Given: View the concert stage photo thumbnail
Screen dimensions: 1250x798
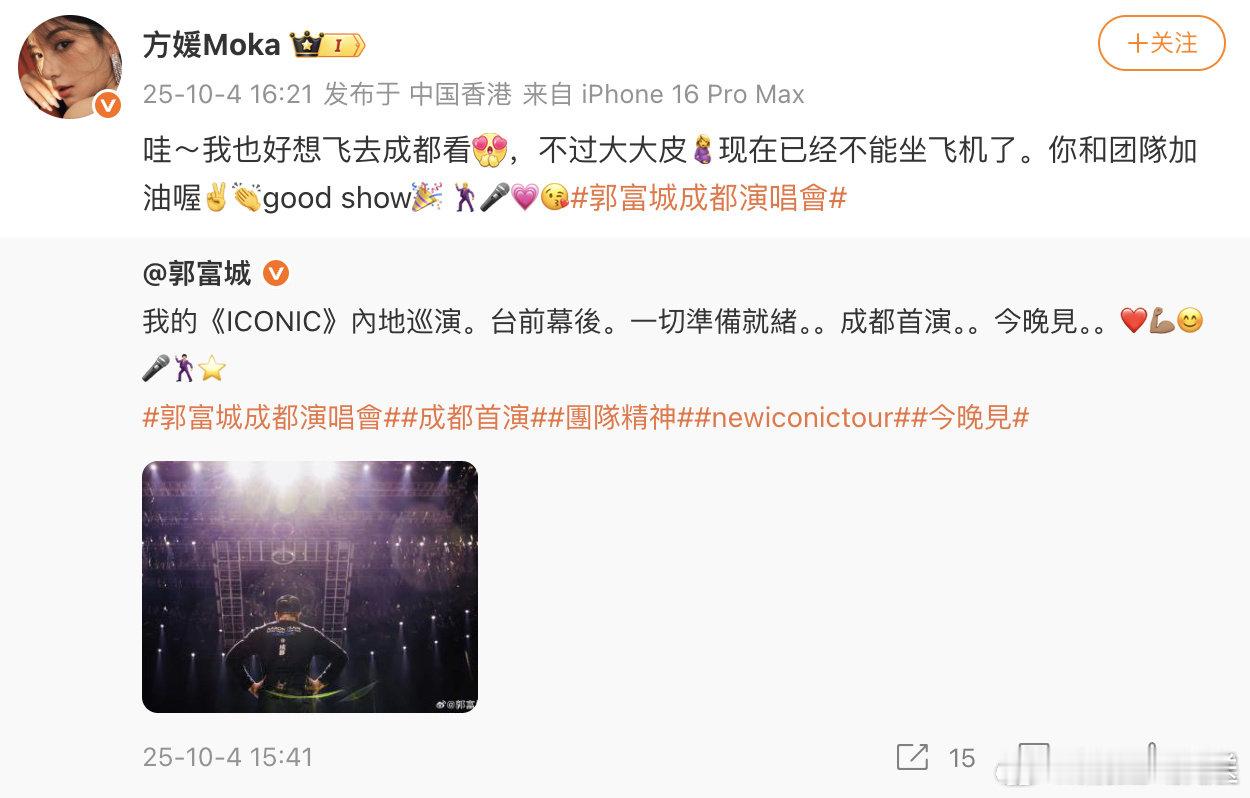Looking at the screenshot, I should tap(310, 587).
